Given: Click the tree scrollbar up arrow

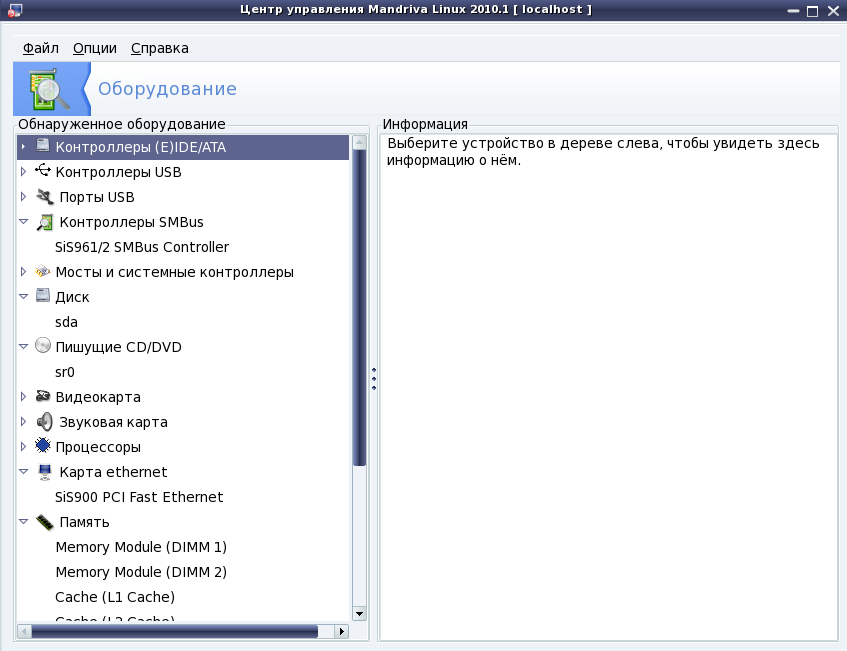Looking at the screenshot, I should (359, 143).
